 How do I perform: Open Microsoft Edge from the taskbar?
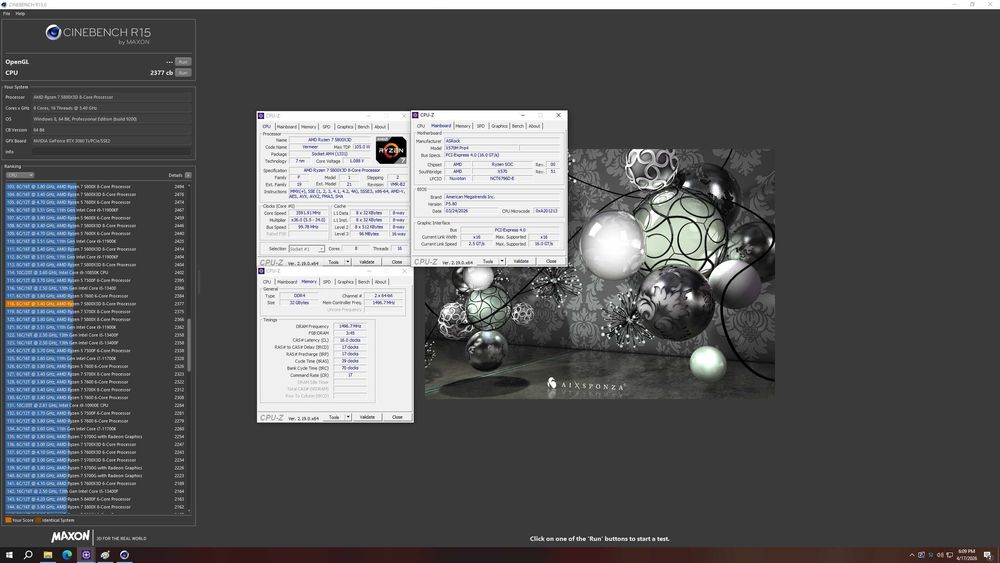(x=67, y=555)
